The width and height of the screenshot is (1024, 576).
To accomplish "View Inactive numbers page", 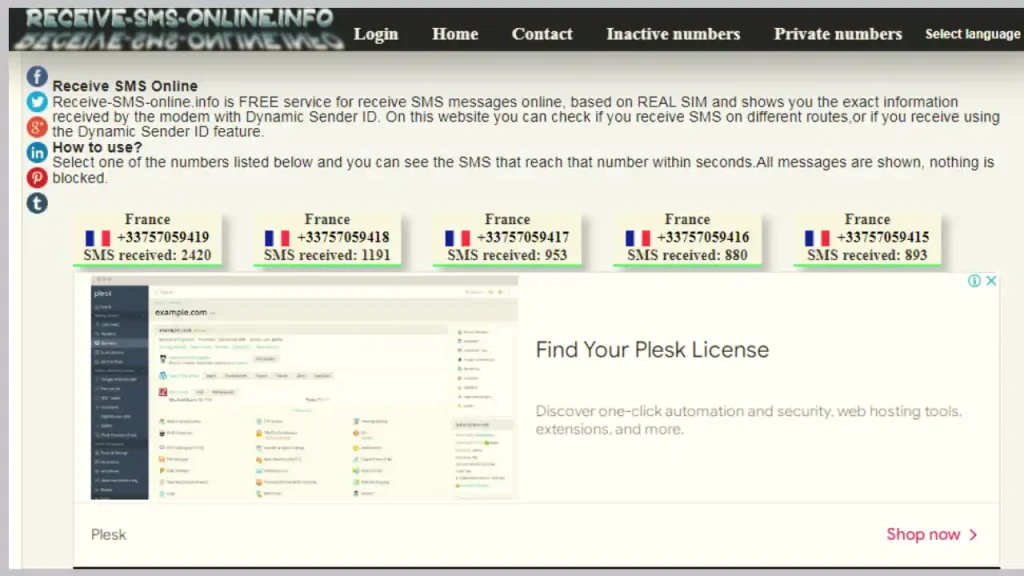I will click(673, 34).
